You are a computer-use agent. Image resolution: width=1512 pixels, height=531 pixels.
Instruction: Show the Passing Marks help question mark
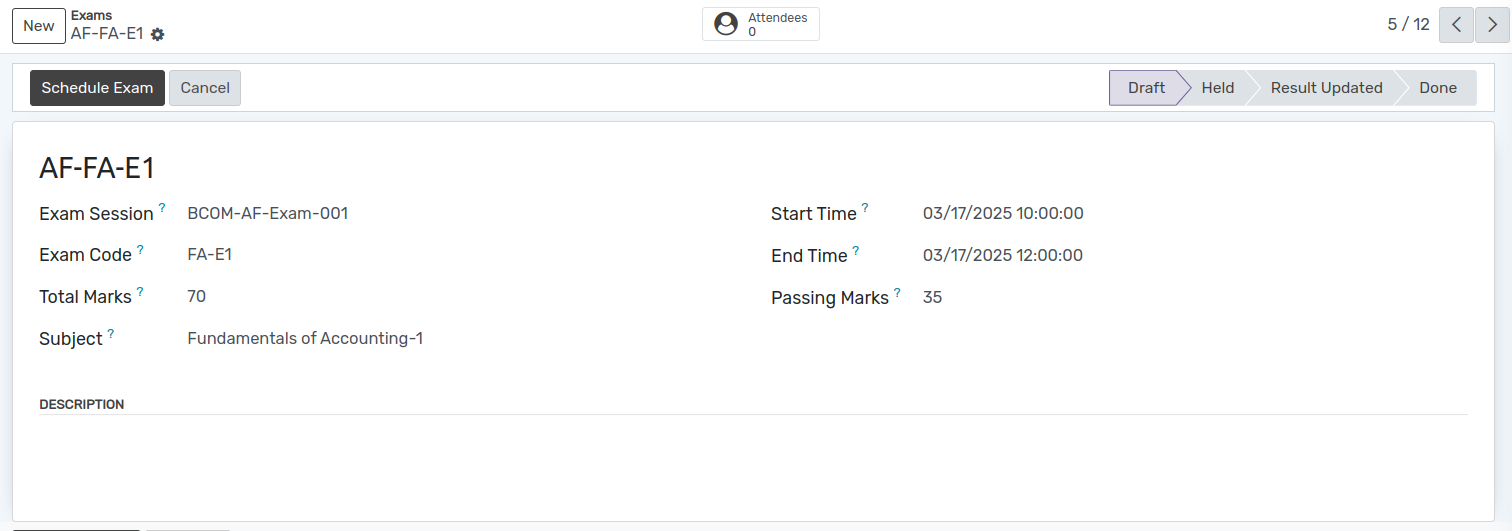(897, 292)
